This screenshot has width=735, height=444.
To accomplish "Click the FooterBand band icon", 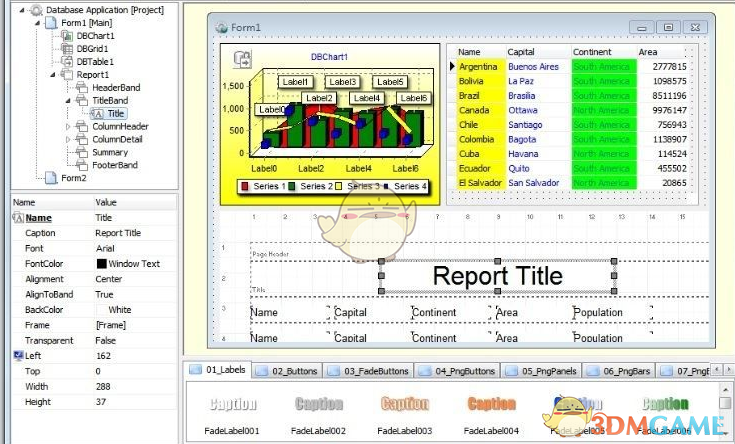I will tap(82, 165).
